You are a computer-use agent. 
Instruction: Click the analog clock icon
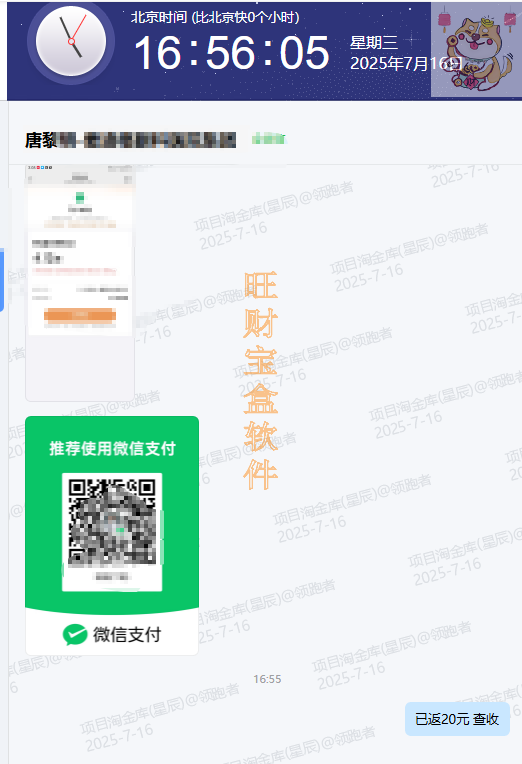(71, 42)
